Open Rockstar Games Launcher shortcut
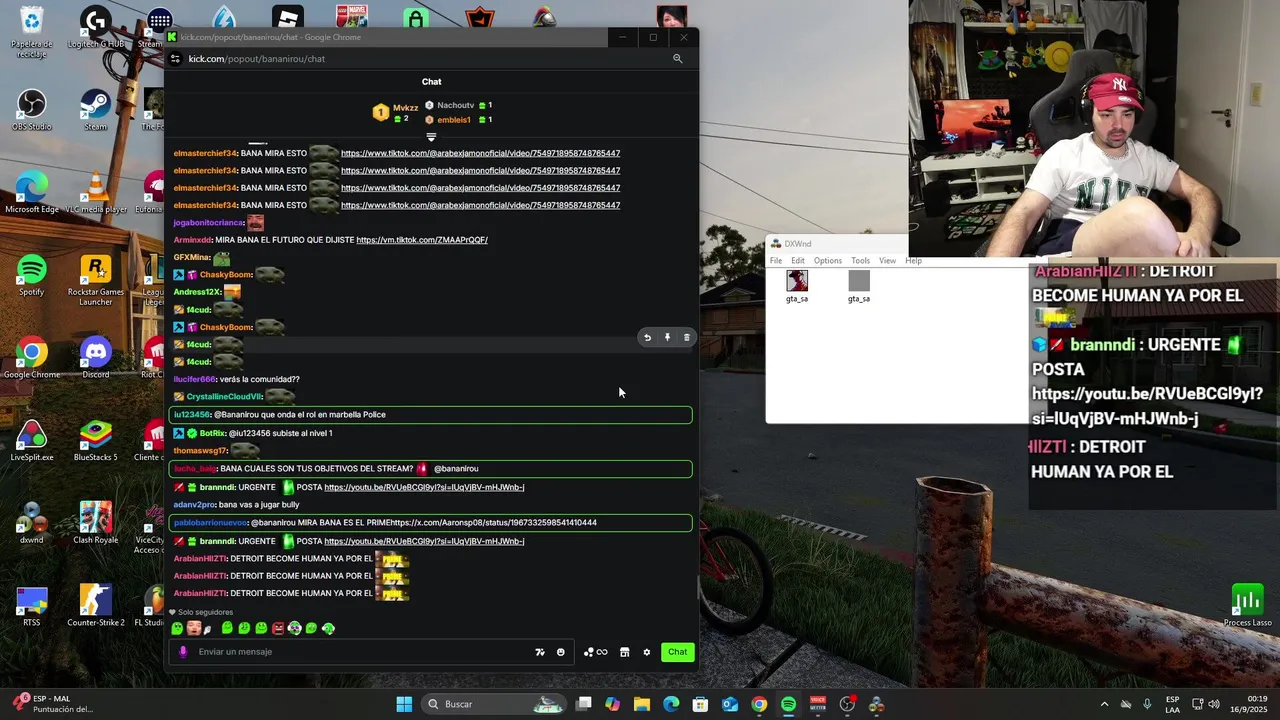Viewport: 1280px width, 720px height. click(96, 282)
